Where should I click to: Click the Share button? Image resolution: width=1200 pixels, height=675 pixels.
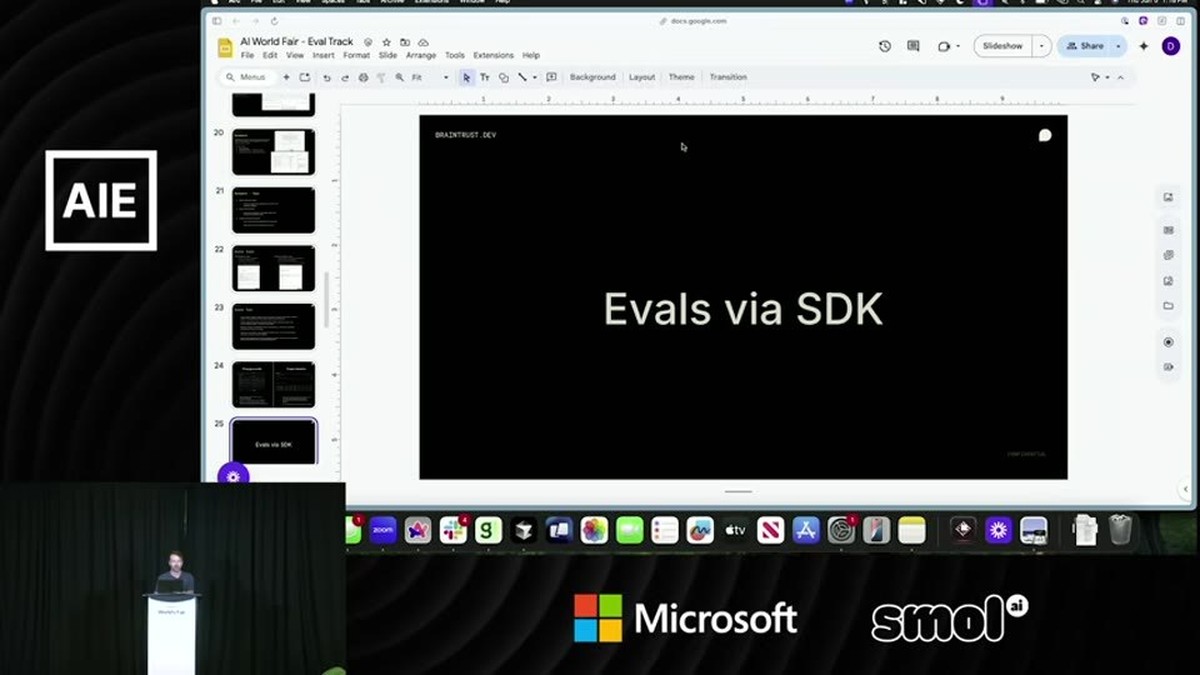(1085, 46)
